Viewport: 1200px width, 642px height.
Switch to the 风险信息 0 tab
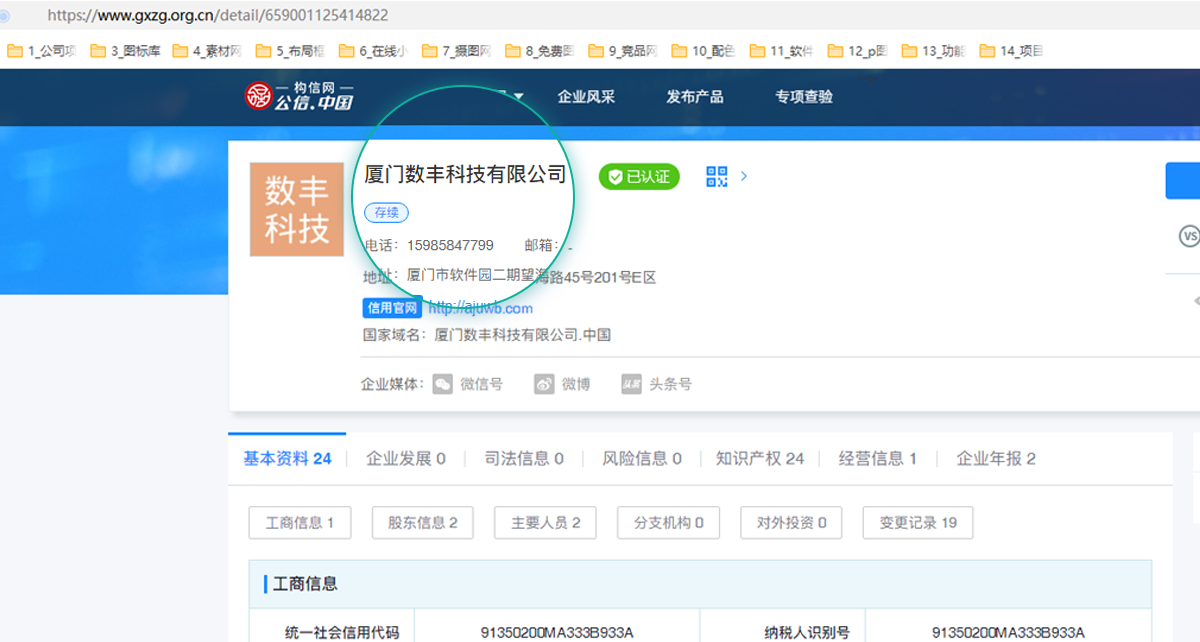642,459
